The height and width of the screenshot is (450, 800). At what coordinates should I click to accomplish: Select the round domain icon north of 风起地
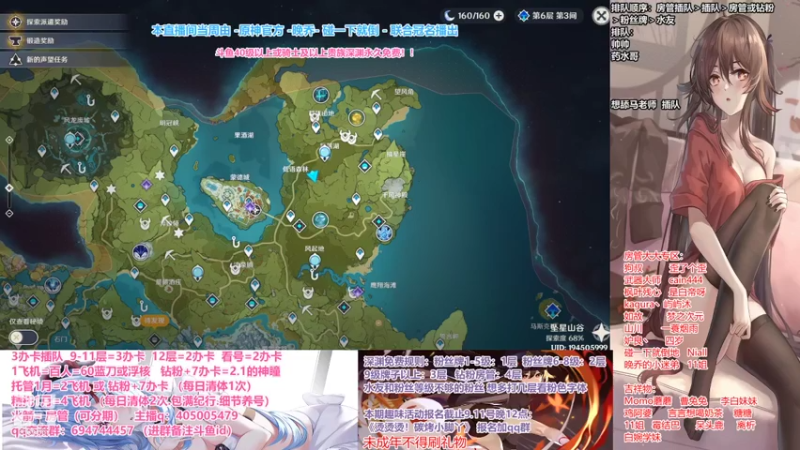click(x=320, y=220)
